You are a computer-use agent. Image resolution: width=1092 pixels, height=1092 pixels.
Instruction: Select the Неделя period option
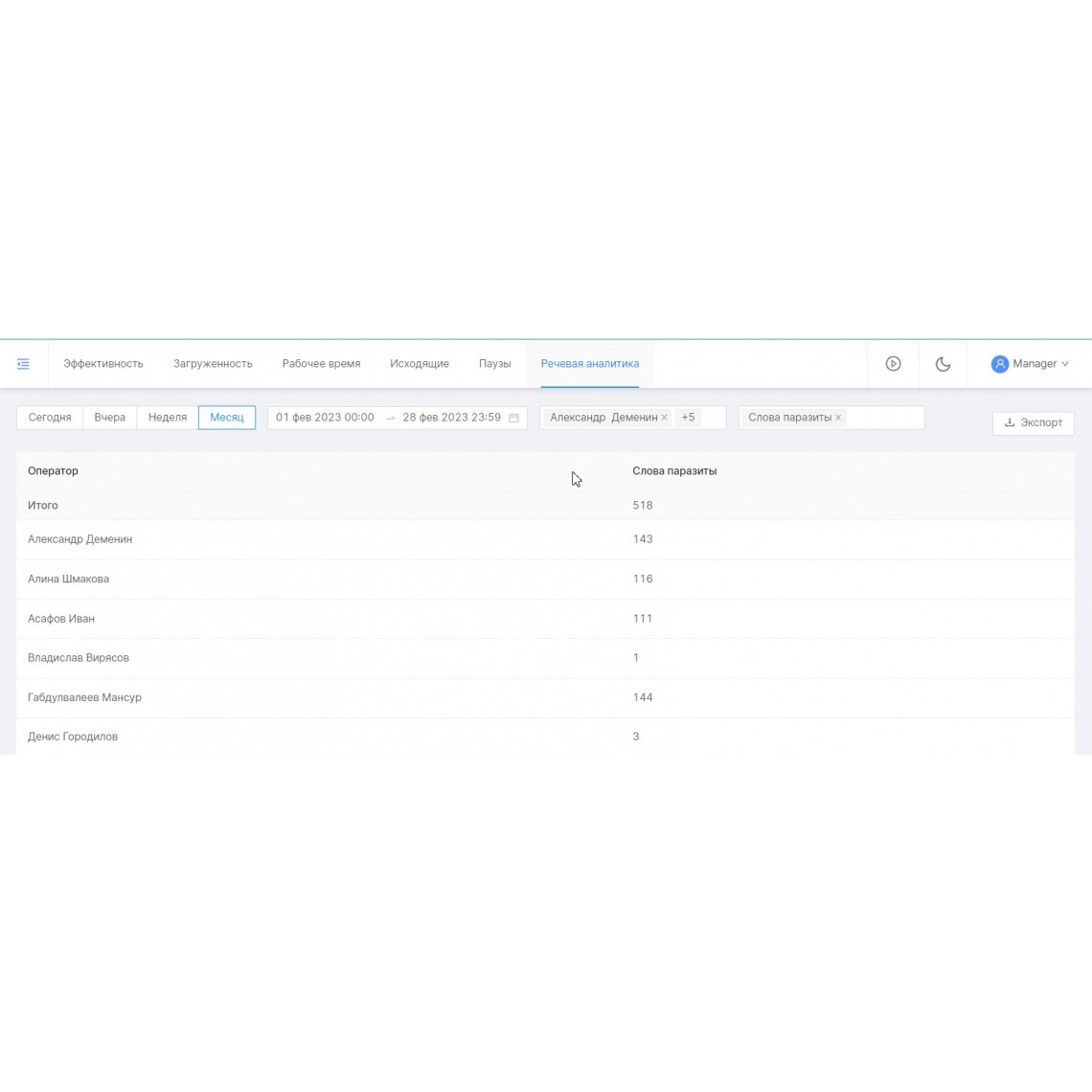[x=167, y=417]
